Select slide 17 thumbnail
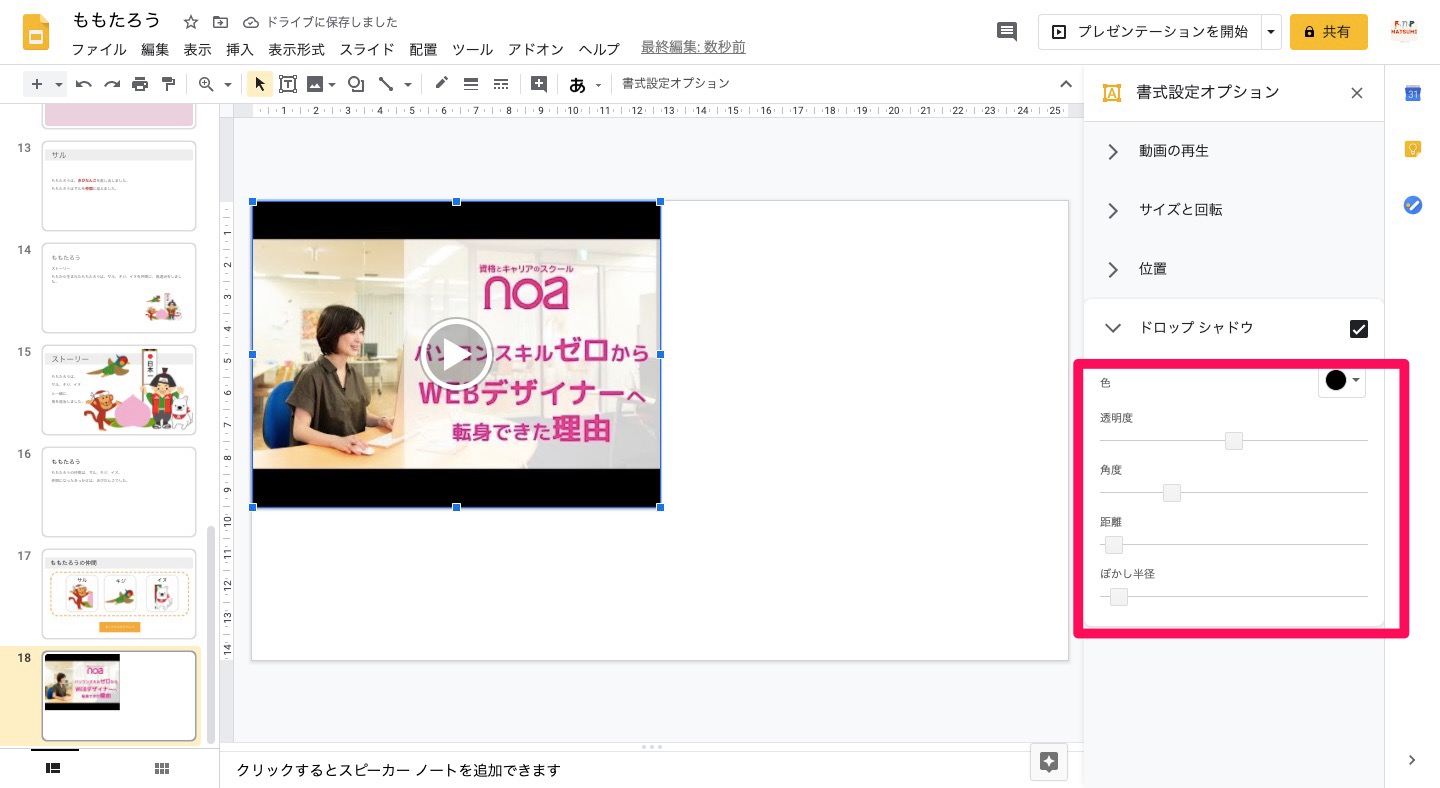 (x=119, y=594)
